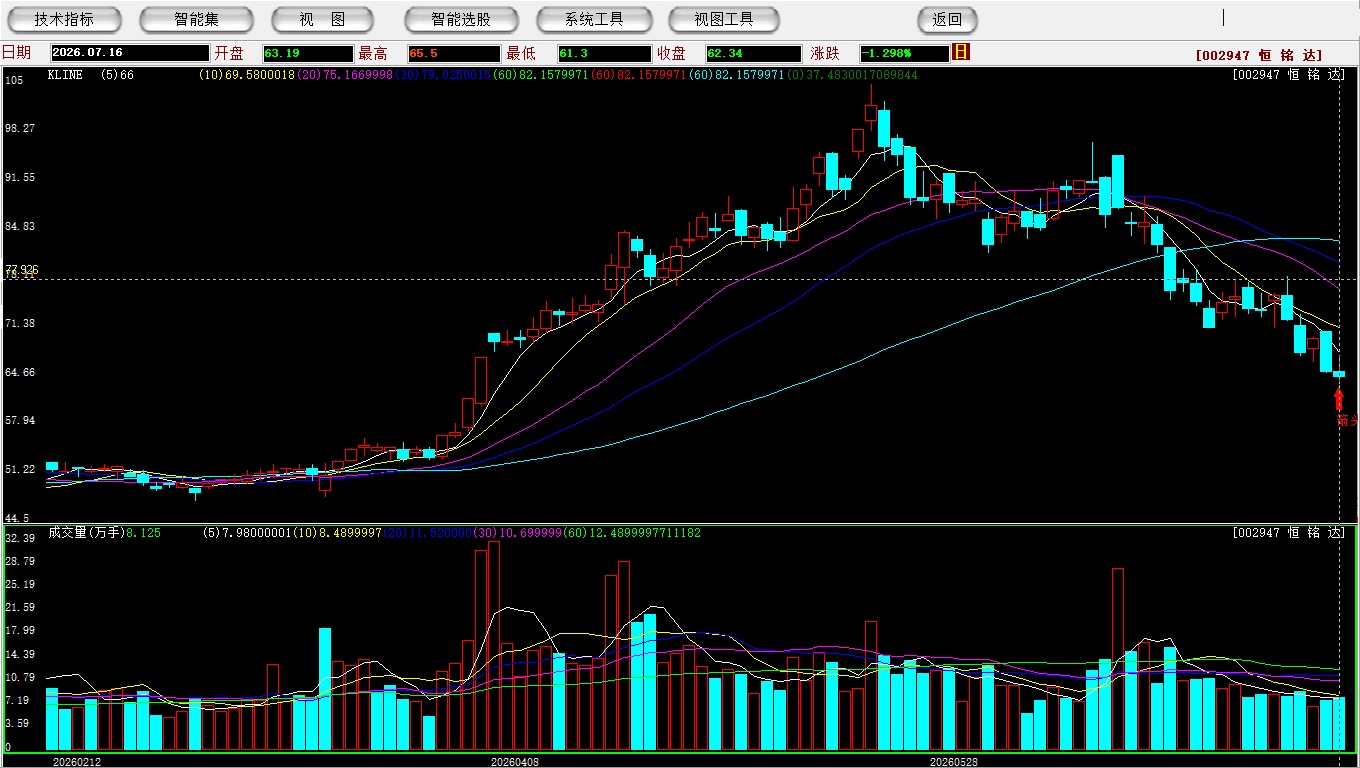Click the 84.83 price axis label
Screen dimensions: 1360x768
point(20,226)
